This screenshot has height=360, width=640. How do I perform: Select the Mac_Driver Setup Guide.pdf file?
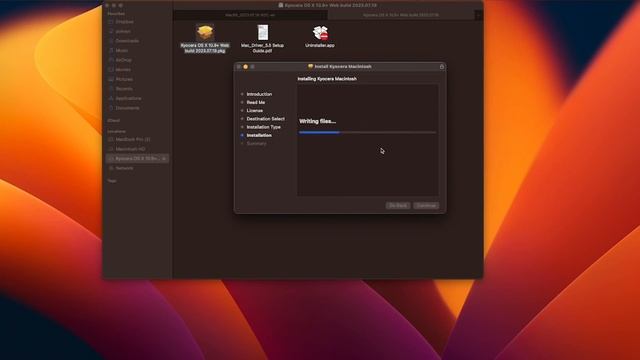coord(262,38)
